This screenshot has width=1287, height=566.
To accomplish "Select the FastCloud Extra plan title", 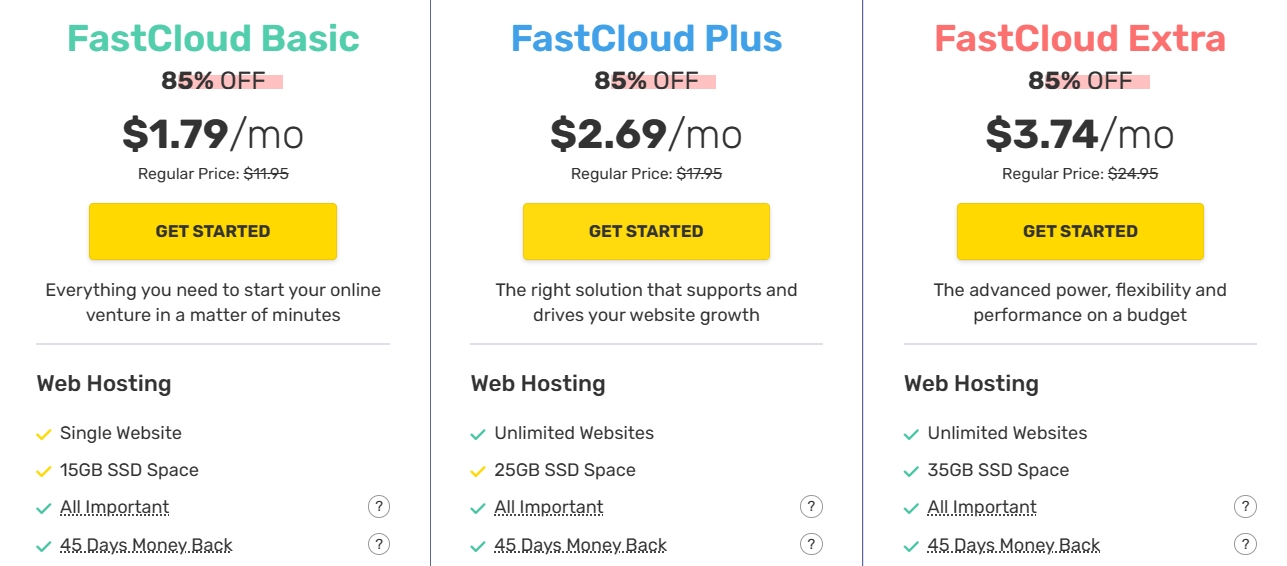I will [x=1080, y=39].
